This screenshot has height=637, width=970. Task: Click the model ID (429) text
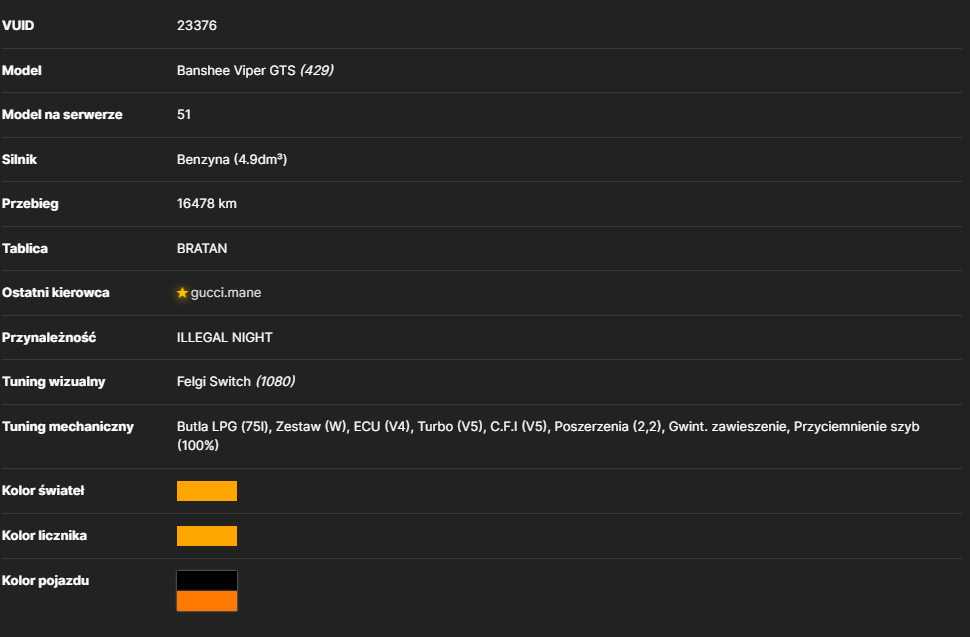[x=317, y=71]
